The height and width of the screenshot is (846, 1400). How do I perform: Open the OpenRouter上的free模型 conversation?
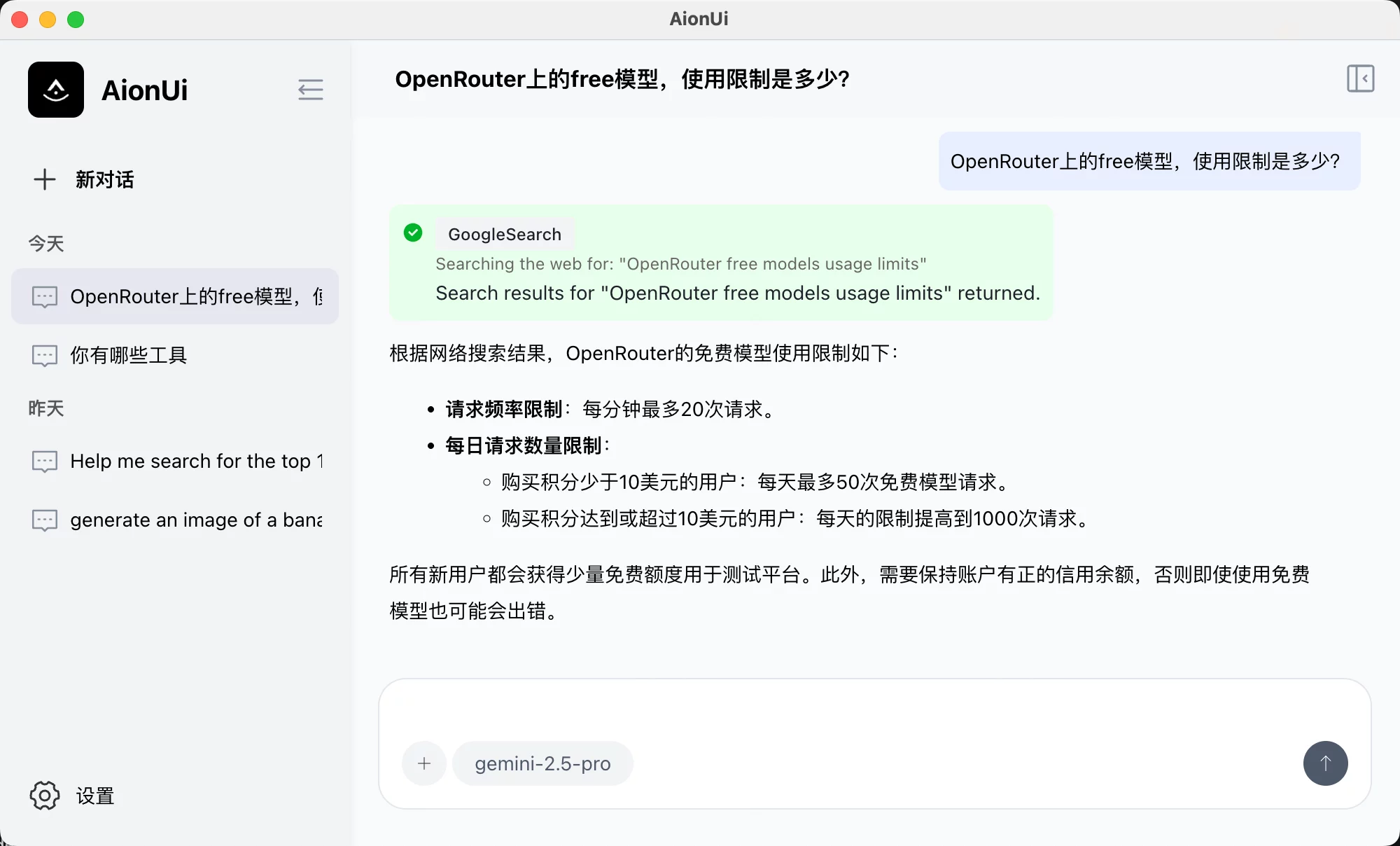[175, 296]
